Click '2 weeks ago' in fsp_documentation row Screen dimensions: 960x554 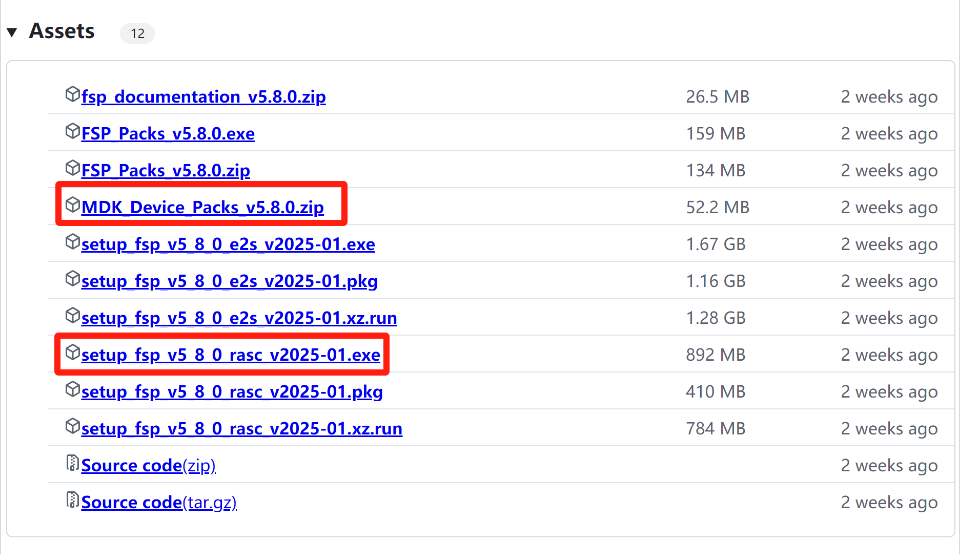[x=889, y=97]
